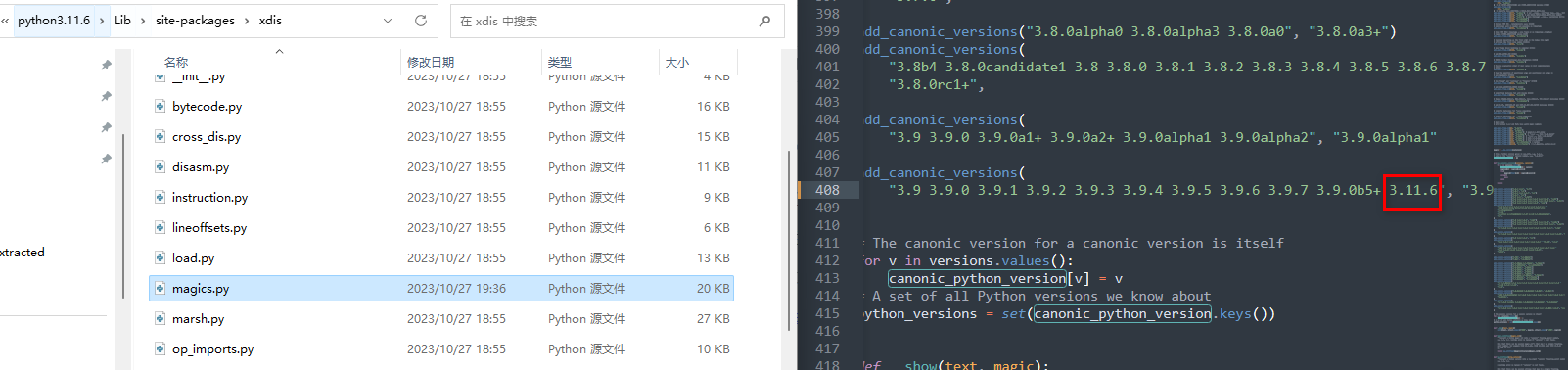
Task: Click line number 399 in editor gutter
Action: [827, 31]
